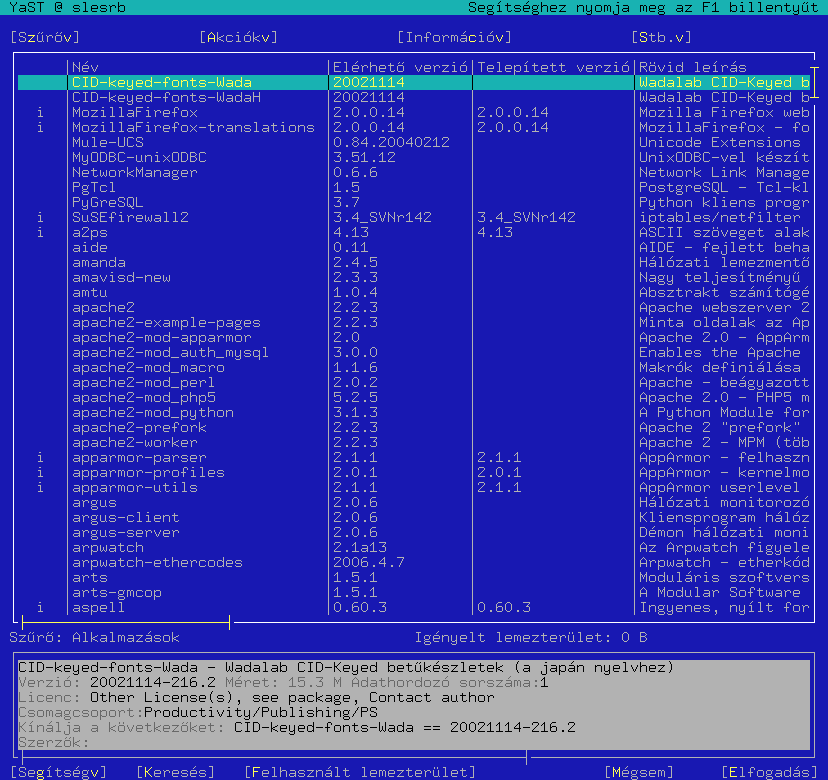Select the MozillaFirefox package row

414,112
